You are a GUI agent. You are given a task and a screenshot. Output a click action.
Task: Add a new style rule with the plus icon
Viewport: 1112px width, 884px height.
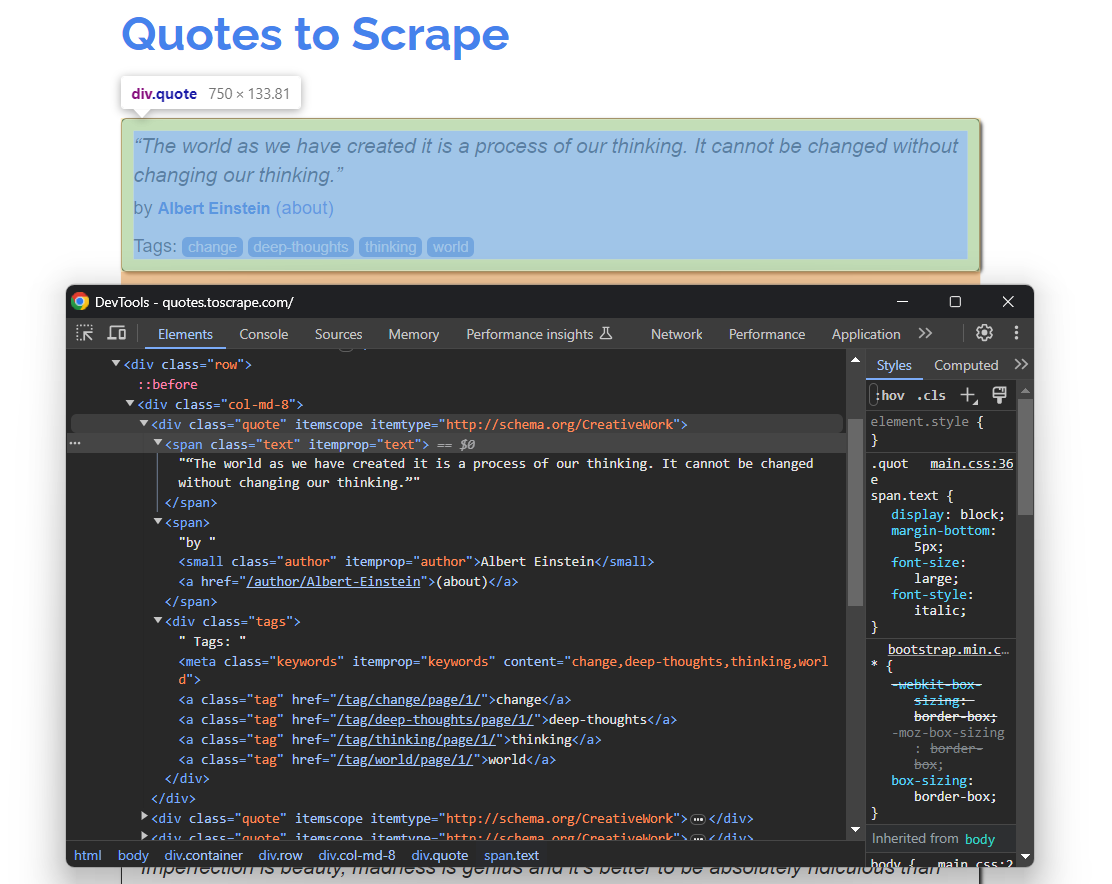968,395
